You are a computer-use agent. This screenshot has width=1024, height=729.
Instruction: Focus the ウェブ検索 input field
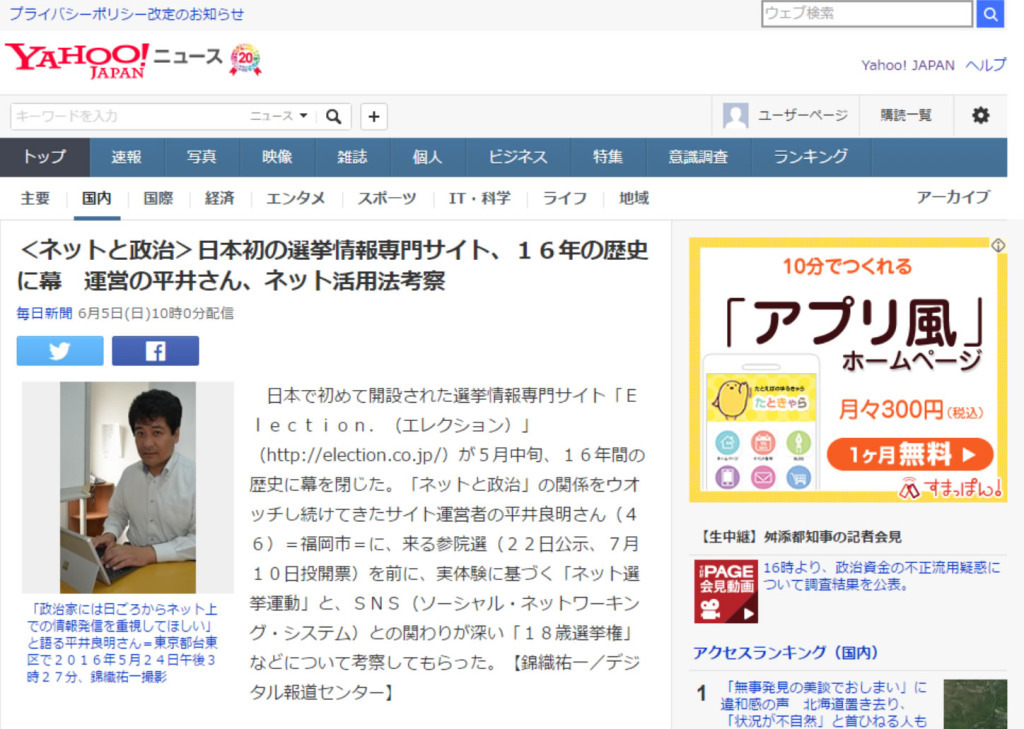click(x=866, y=14)
